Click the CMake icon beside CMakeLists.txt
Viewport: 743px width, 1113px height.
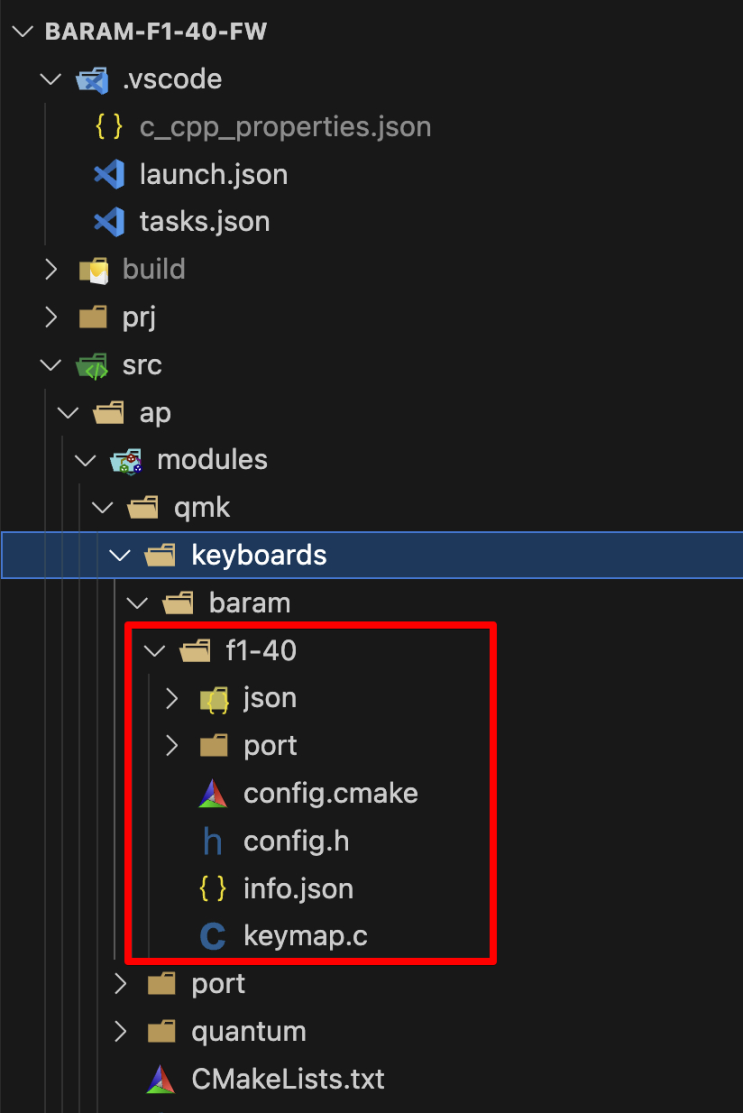click(x=161, y=1079)
